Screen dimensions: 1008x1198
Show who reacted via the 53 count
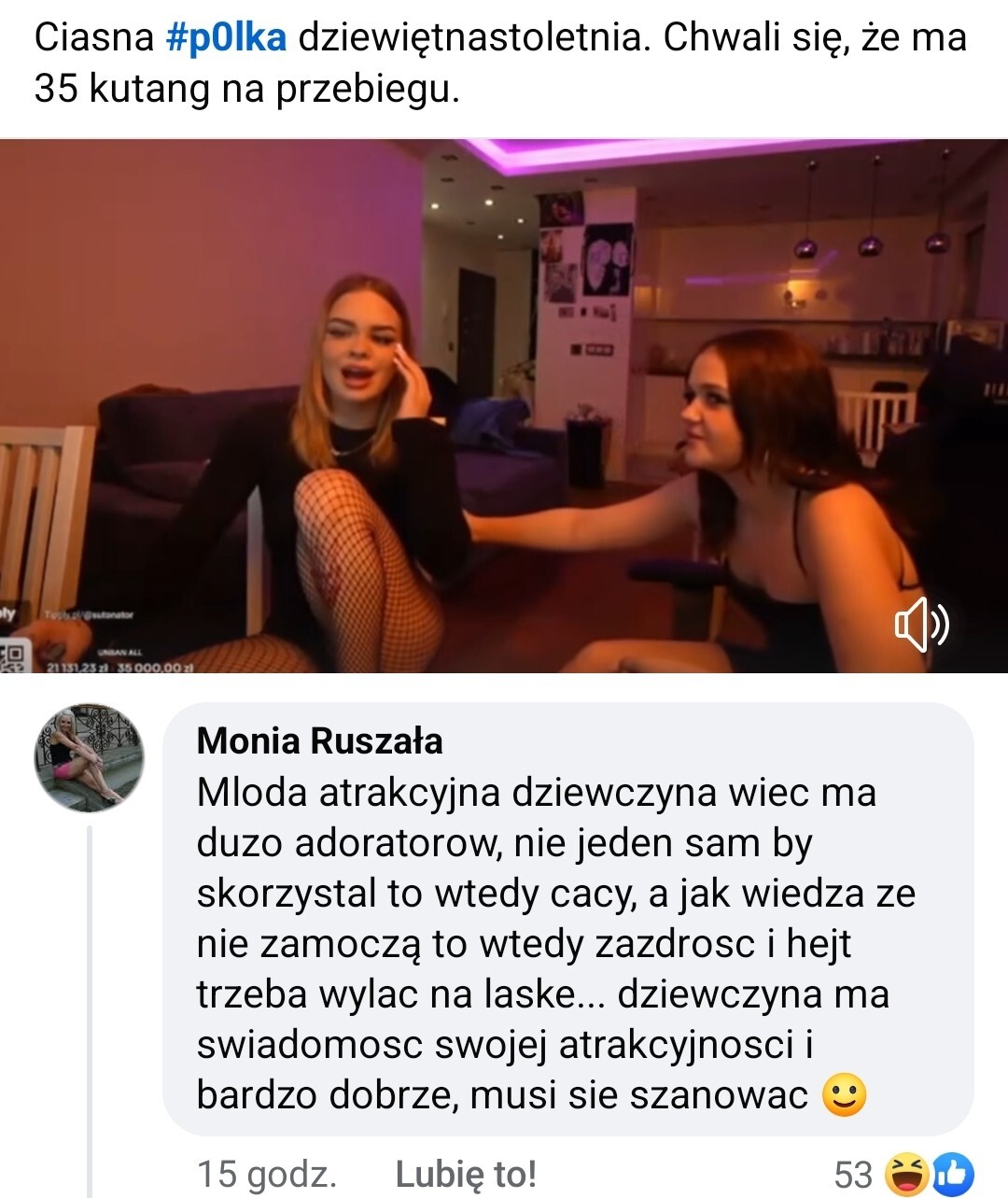[853, 1175]
